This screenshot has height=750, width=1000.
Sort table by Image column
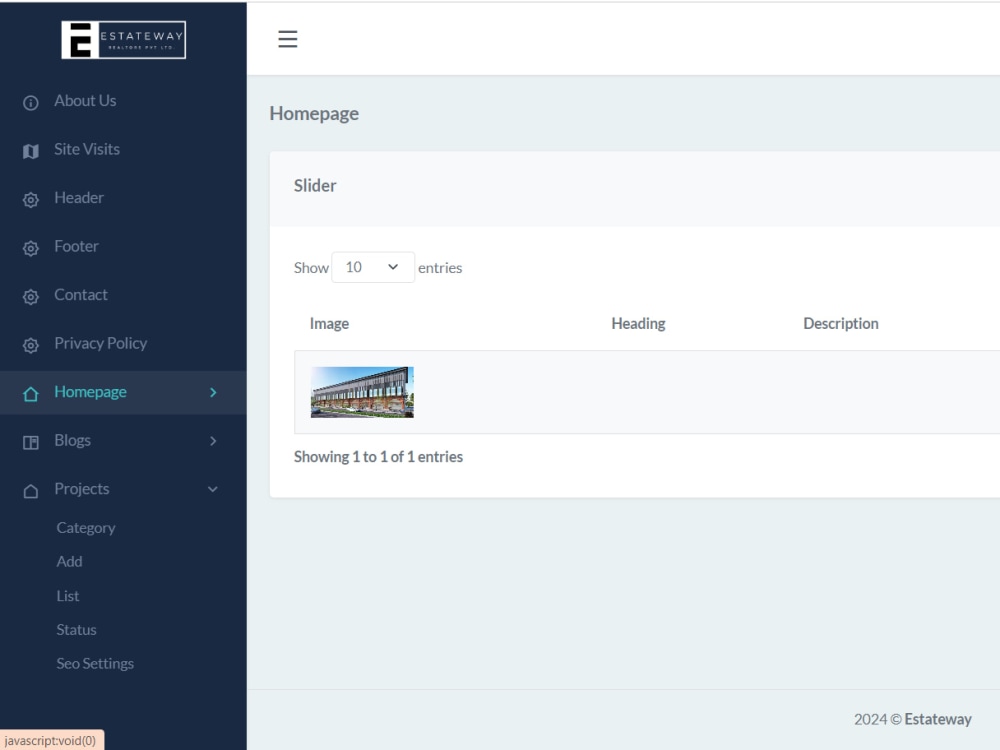coord(329,323)
